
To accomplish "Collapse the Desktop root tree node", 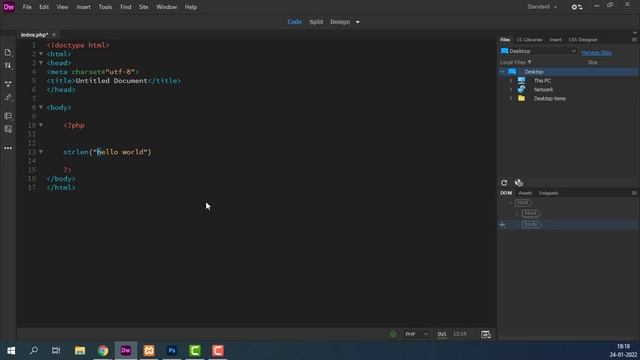I will pos(502,71).
